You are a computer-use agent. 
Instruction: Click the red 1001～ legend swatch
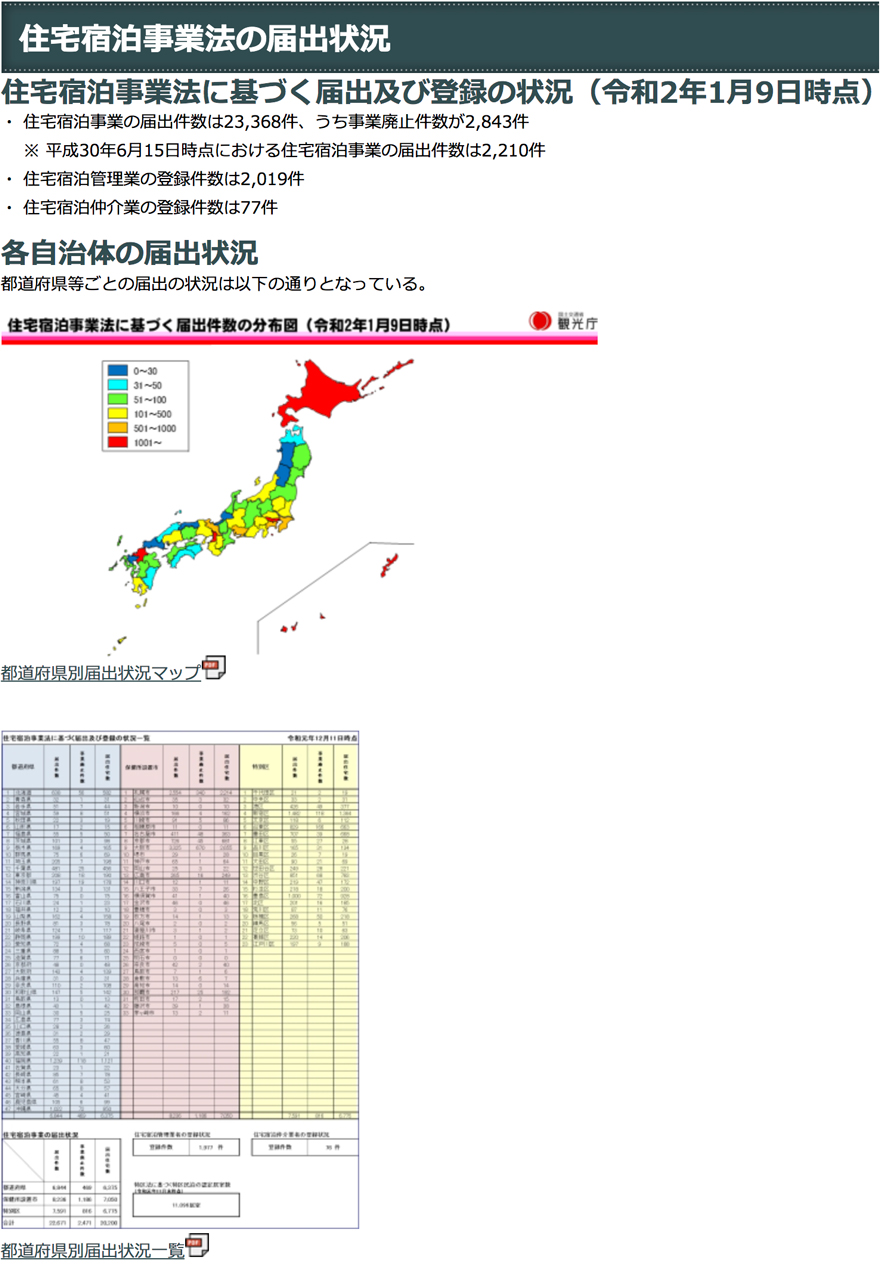pyautogui.click(x=117, y=441)
